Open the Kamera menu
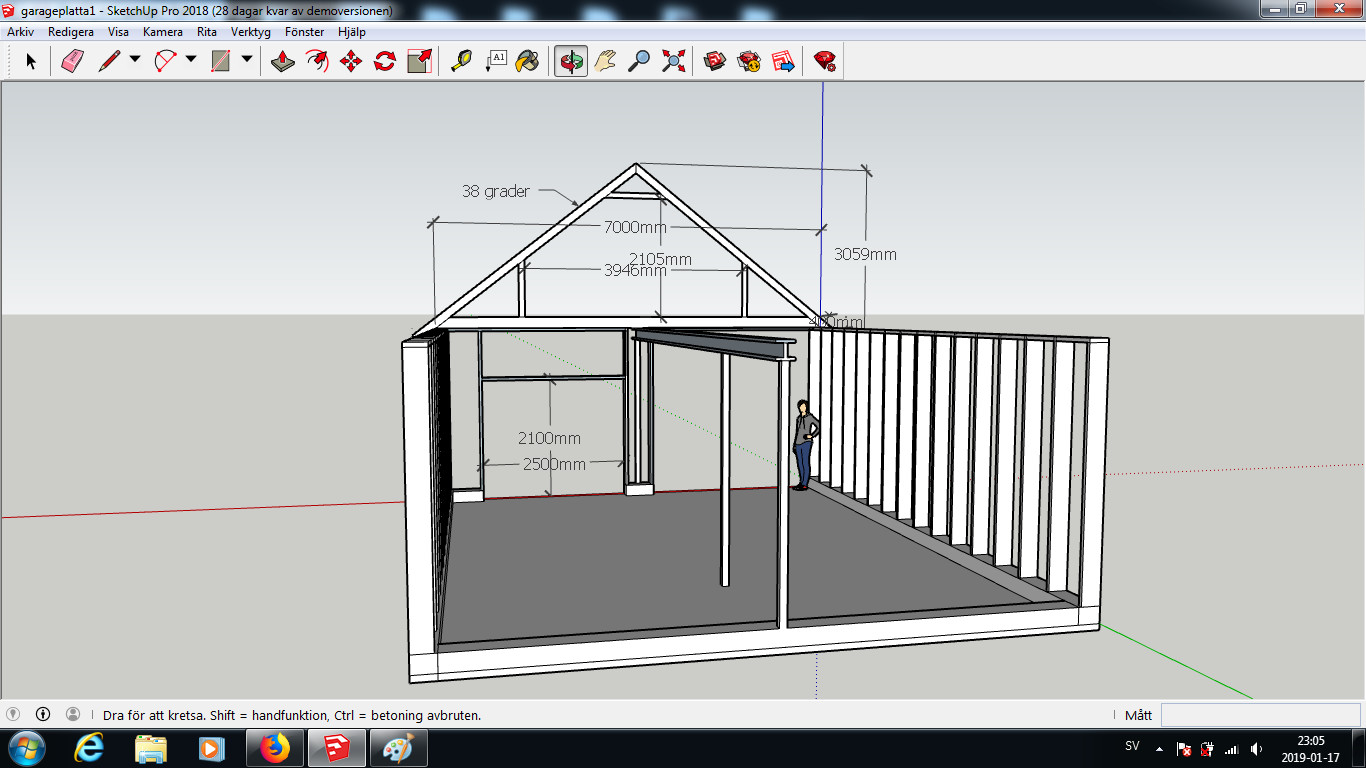The height and width of the screenshot is (768, 1366). point(162,32)
